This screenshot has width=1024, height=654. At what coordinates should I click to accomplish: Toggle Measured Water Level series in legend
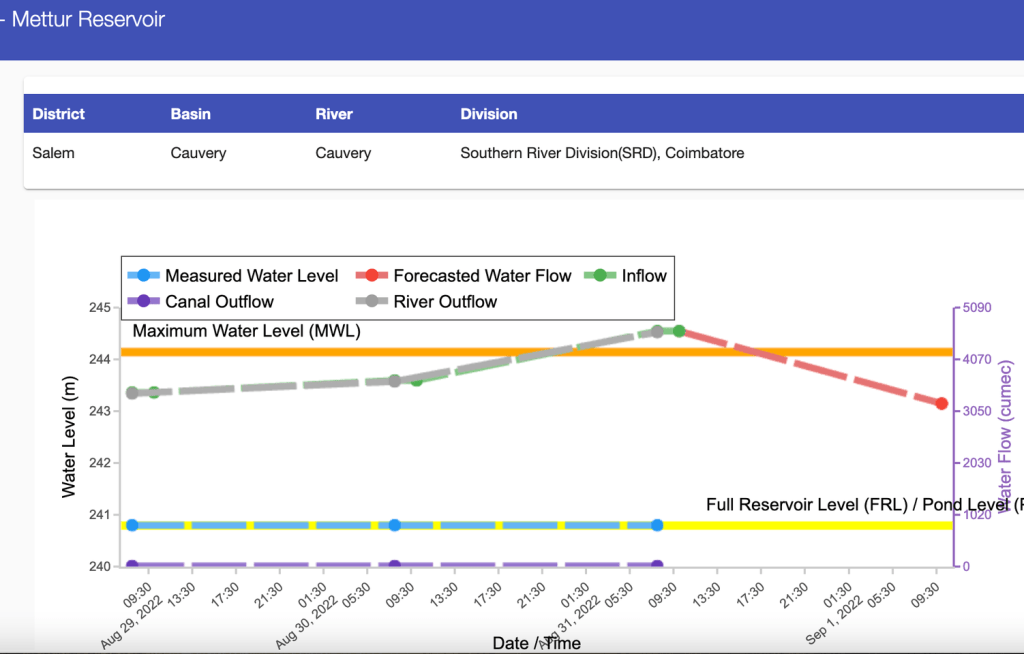(251, 276)
